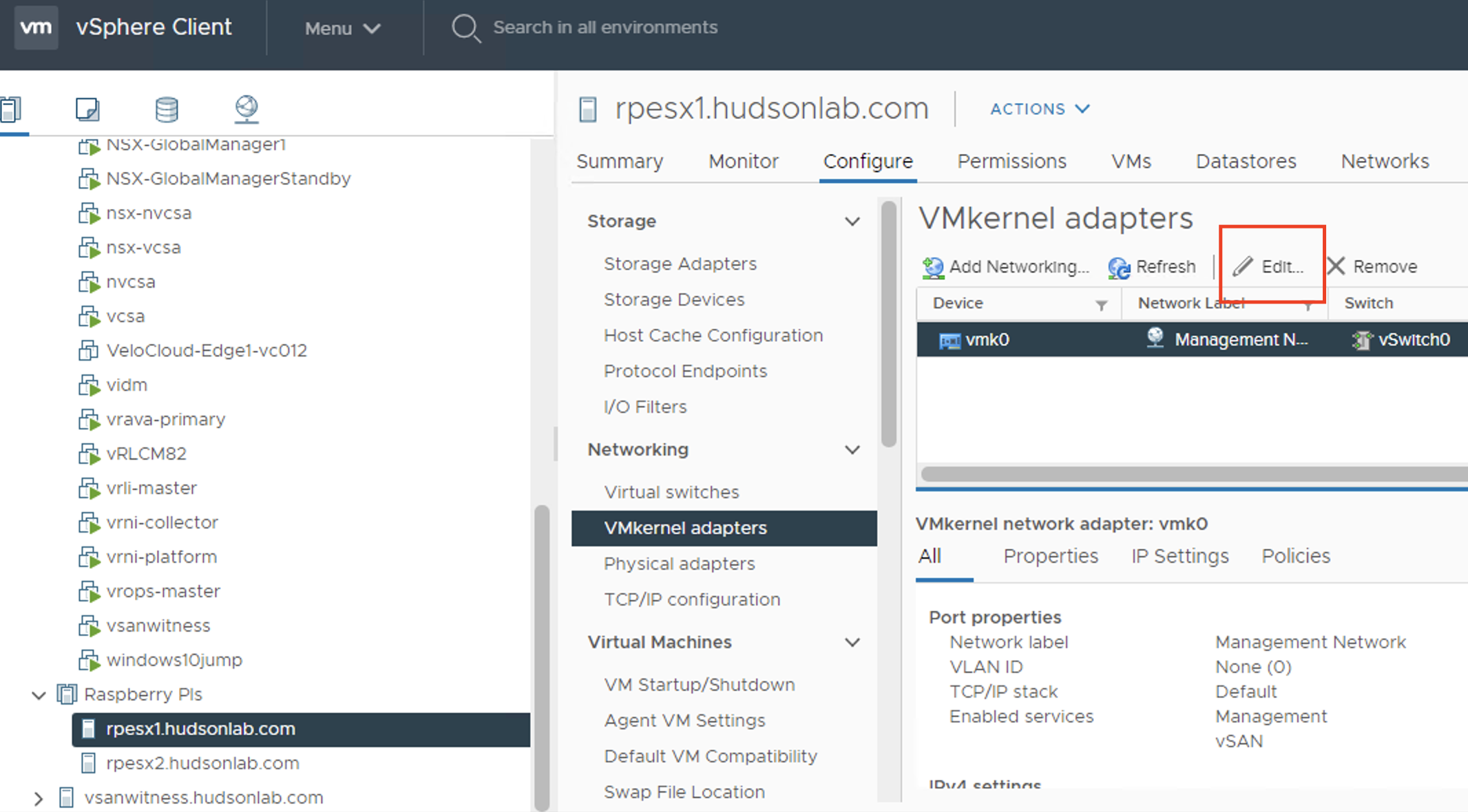Click the Device column filter icon

(1101, 305)
